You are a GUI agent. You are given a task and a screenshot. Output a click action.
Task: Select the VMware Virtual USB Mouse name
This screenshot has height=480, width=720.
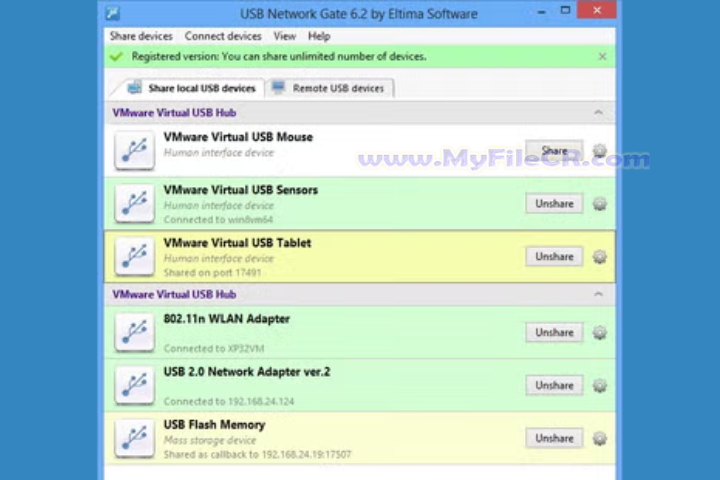[238, 137]
